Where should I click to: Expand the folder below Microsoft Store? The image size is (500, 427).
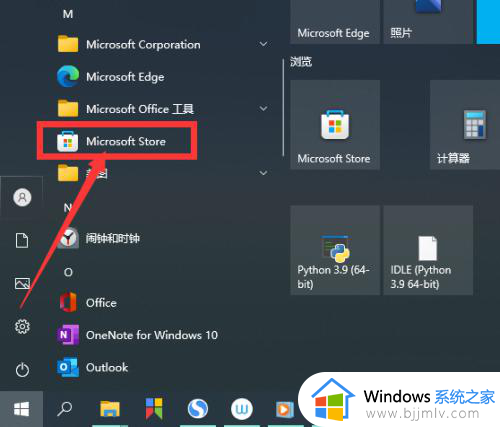coord(263,173)
